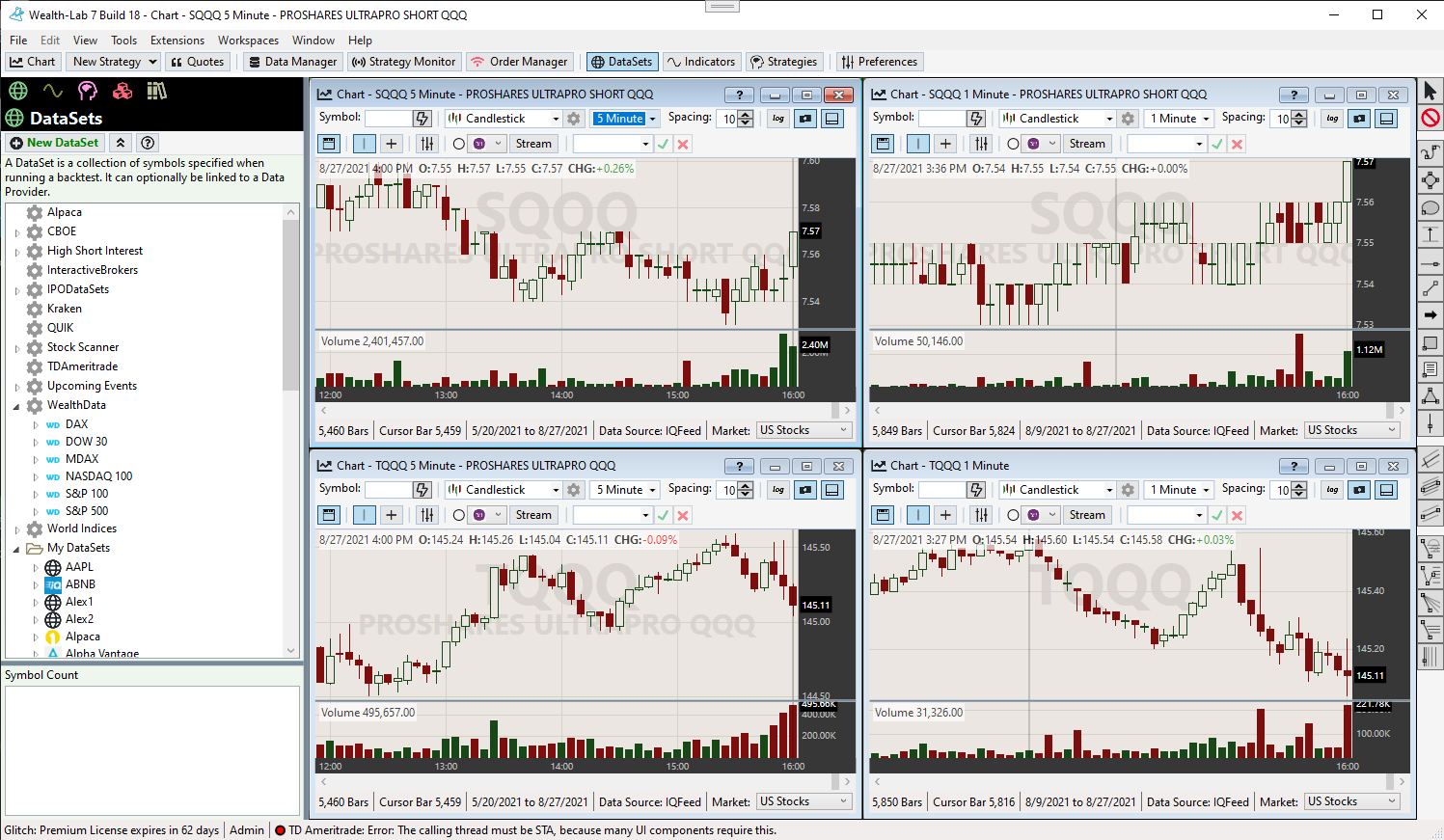The height and width of the screenshot is (840, 1444).
Task: Open the File menu
Action: [18, 41]
